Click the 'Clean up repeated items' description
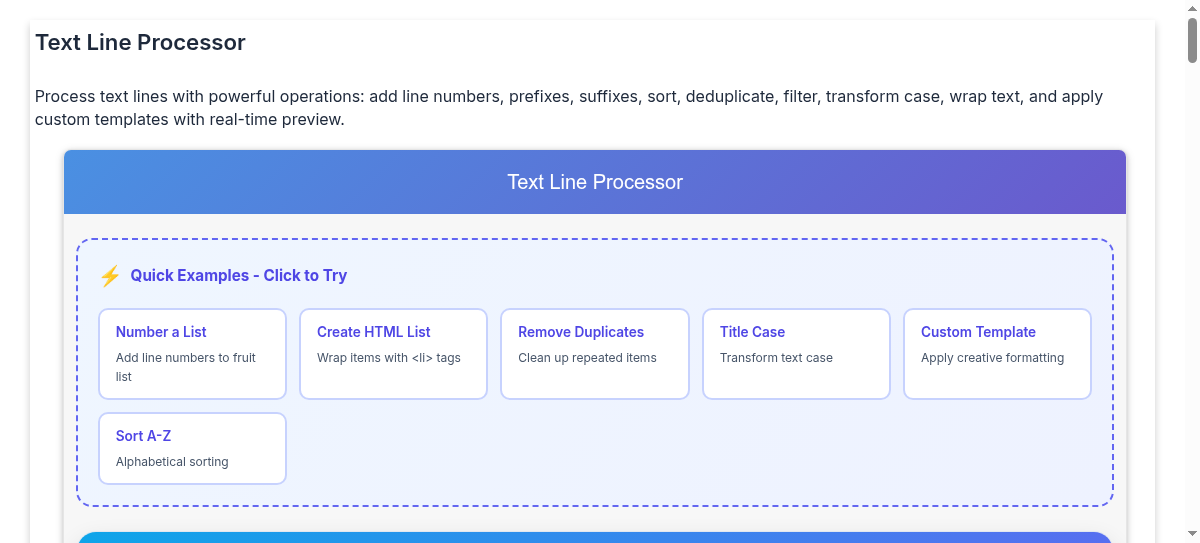Screen dimensions: 1200x543 pos(587,358)
